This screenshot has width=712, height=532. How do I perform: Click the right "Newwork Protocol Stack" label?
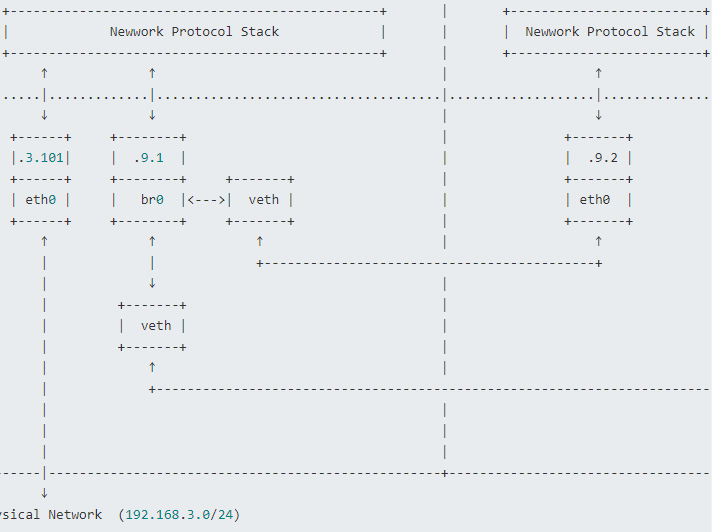point(610,31)
